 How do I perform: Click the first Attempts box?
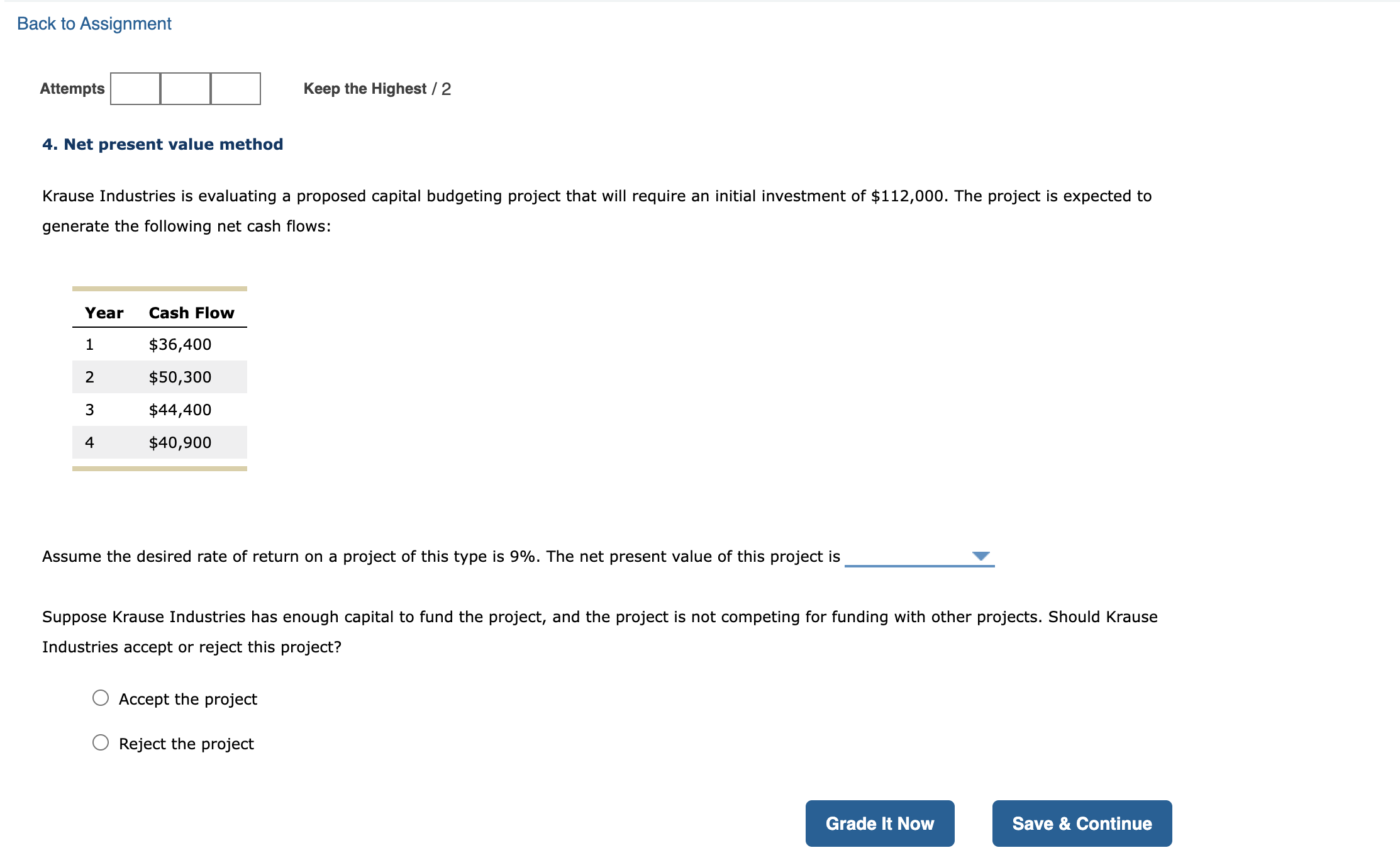pos(135,89)
